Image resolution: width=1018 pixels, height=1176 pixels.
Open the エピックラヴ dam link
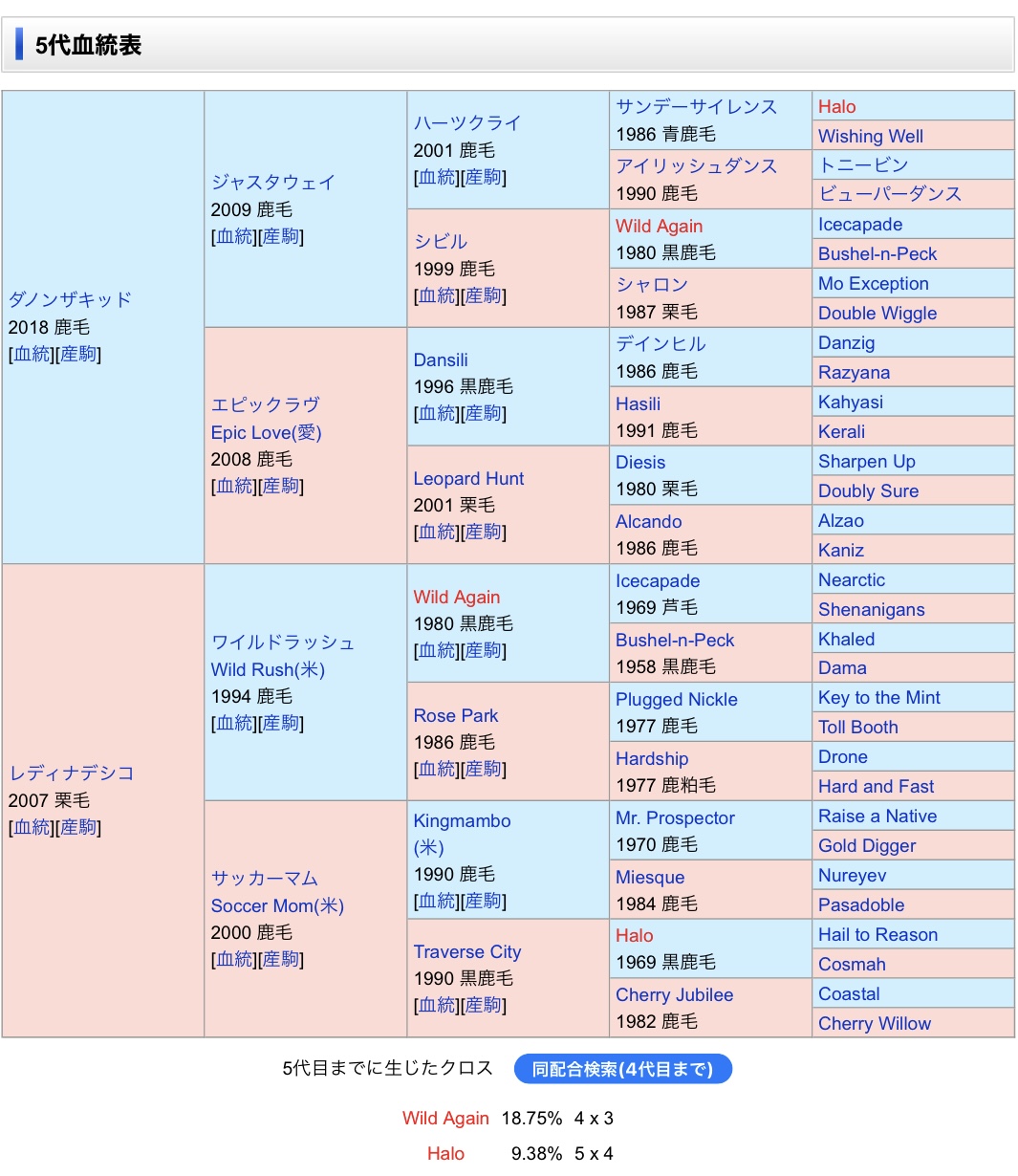click(x=265, y=404)
